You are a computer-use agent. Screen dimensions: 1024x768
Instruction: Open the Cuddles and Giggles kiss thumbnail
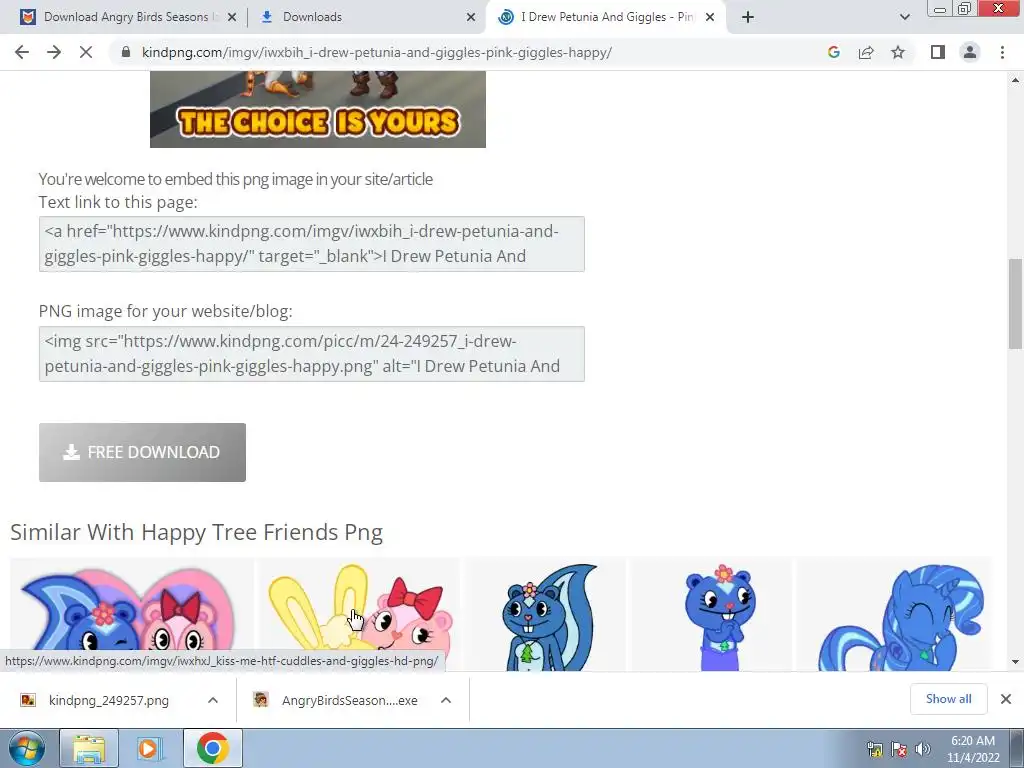pos(358,614)
